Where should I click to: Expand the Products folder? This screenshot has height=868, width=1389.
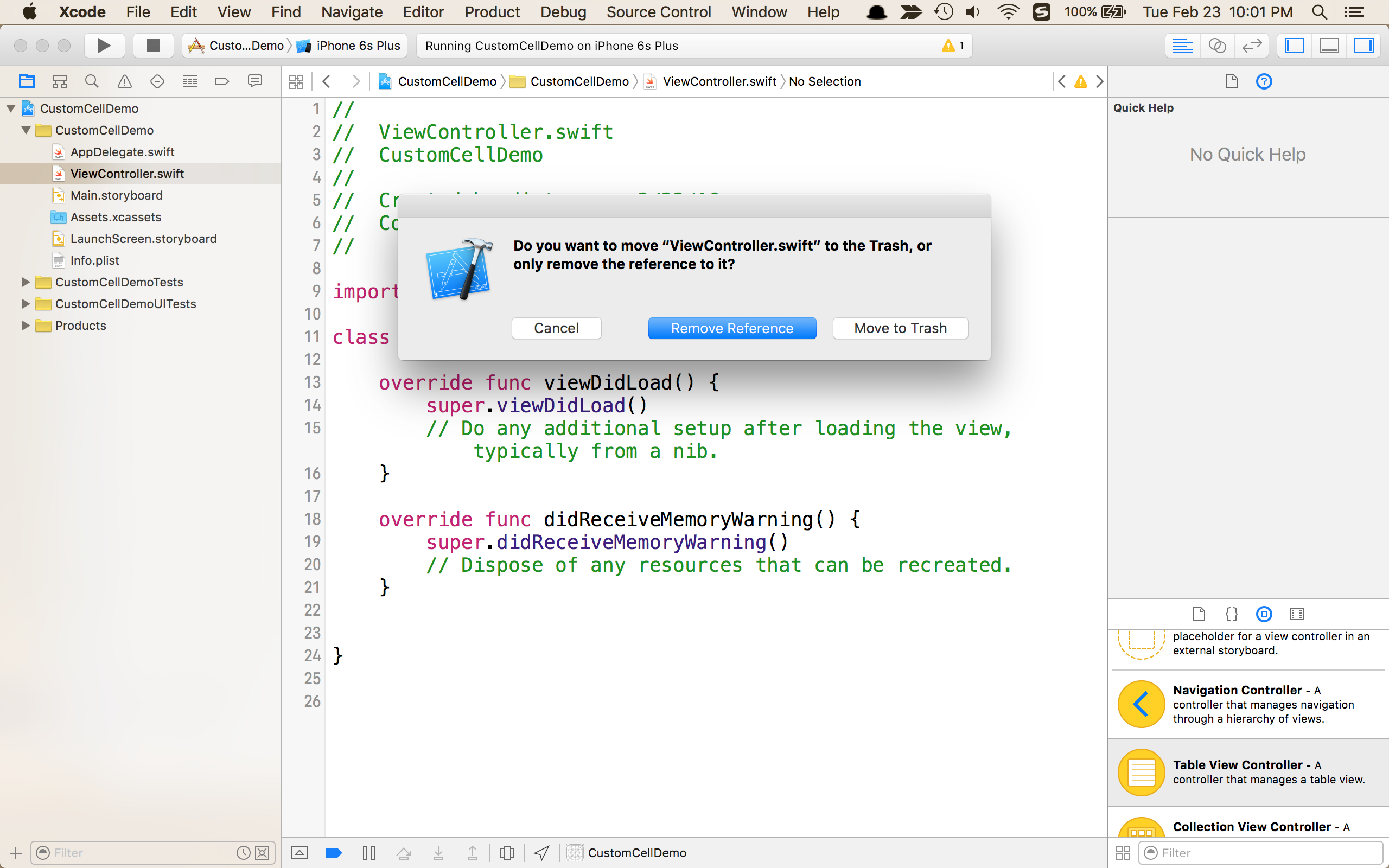coord(26,325)
